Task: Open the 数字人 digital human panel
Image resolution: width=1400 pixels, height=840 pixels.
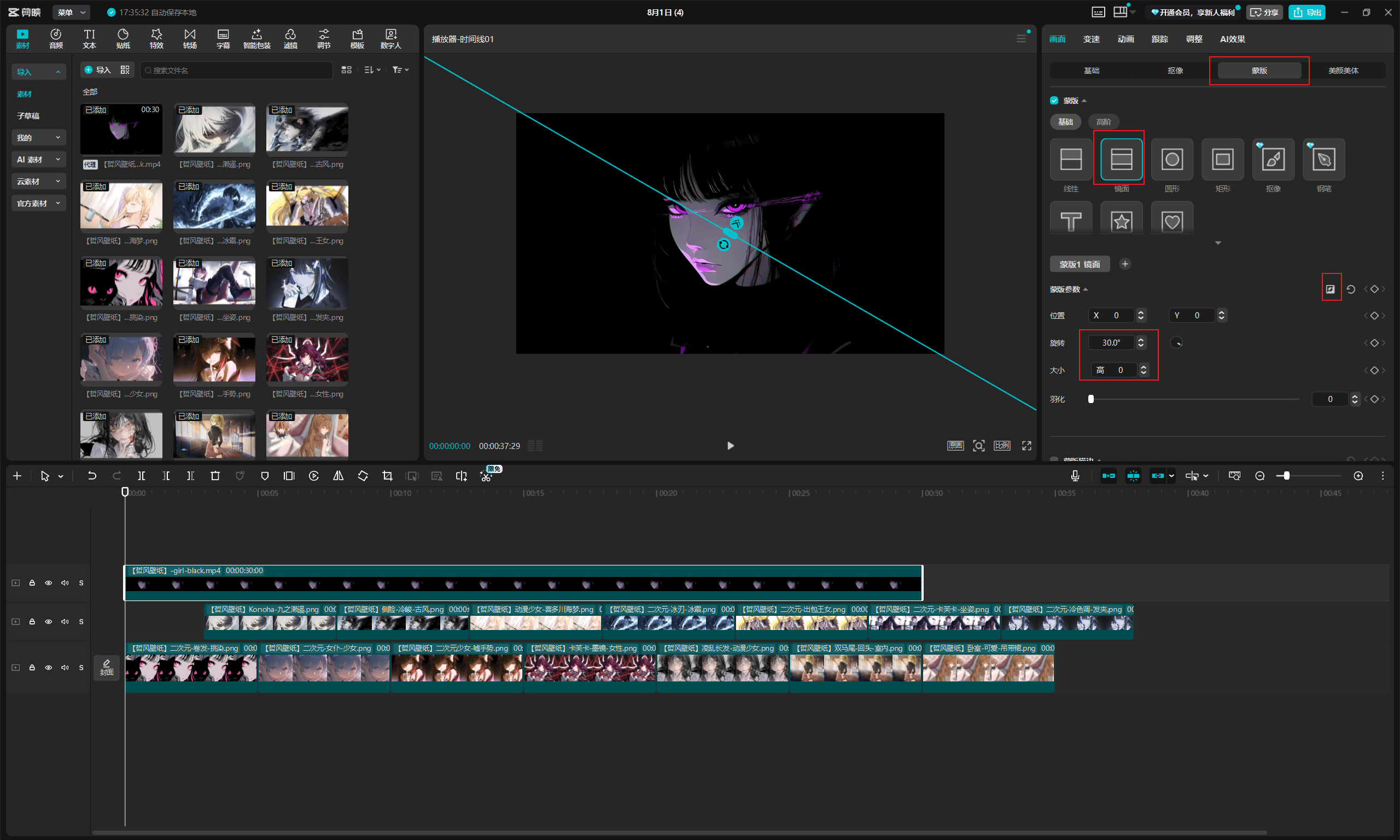Action: [390, 38]
